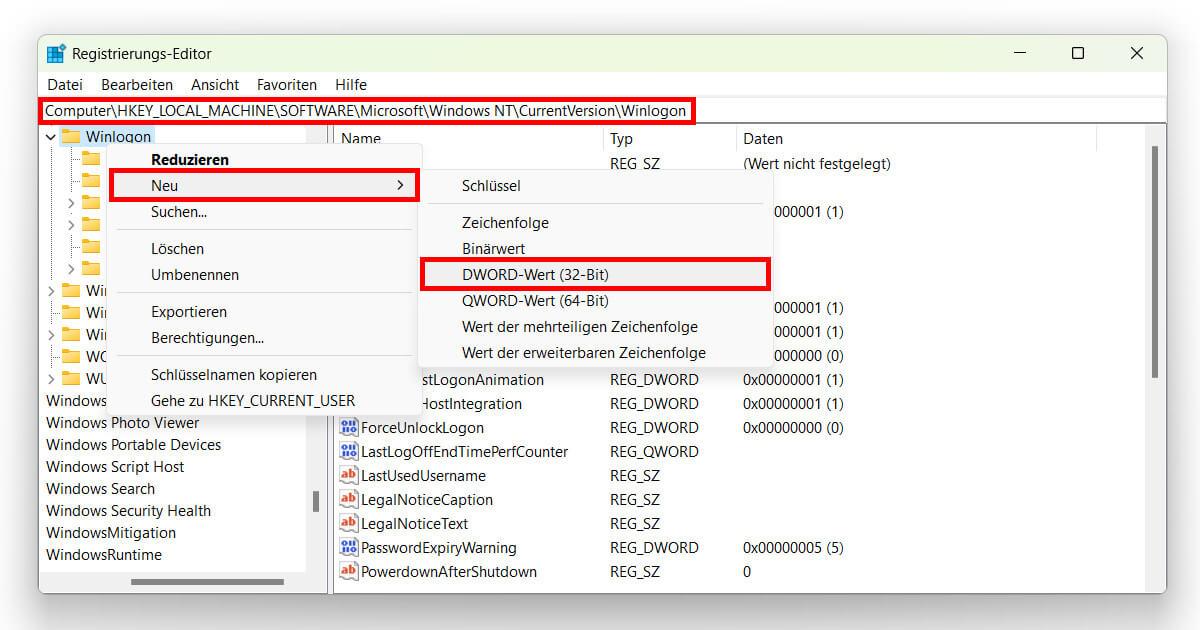Click the QWORD icon beside LastLogOffEndTimePerfCounter
1200x630 pixels.
coord(348,451)
